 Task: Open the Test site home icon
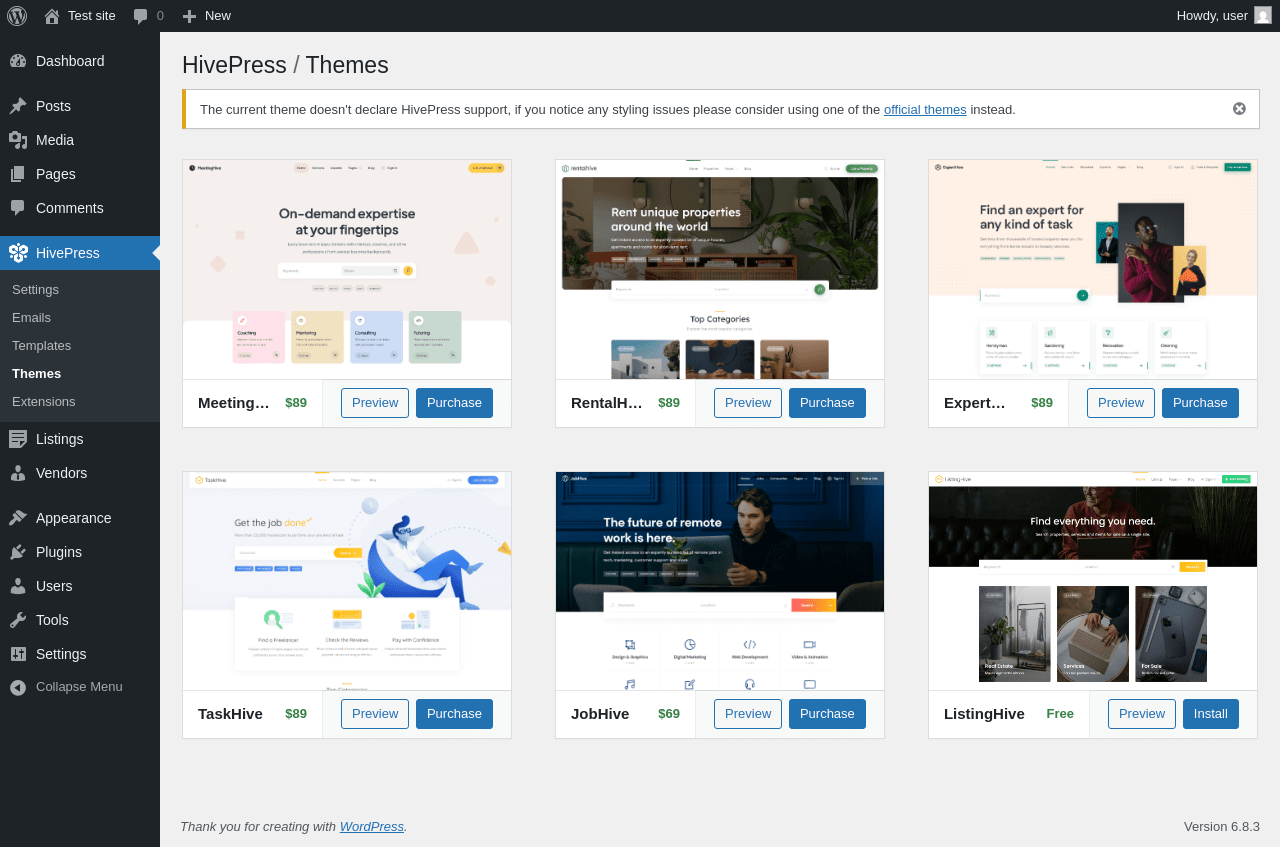pyautogui.click(x=52, y=16)
